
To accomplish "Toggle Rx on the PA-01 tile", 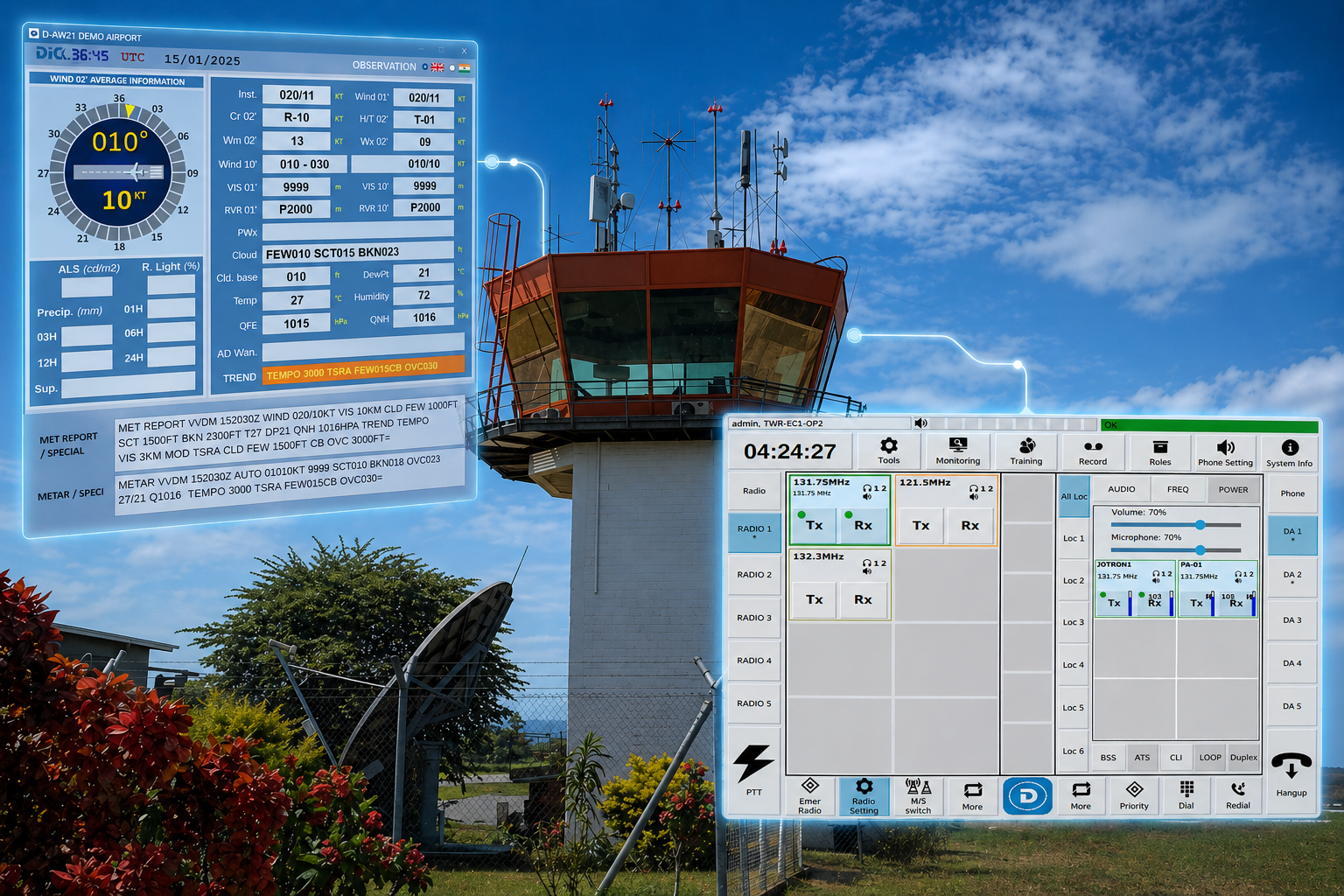I will coord(1236,603).
